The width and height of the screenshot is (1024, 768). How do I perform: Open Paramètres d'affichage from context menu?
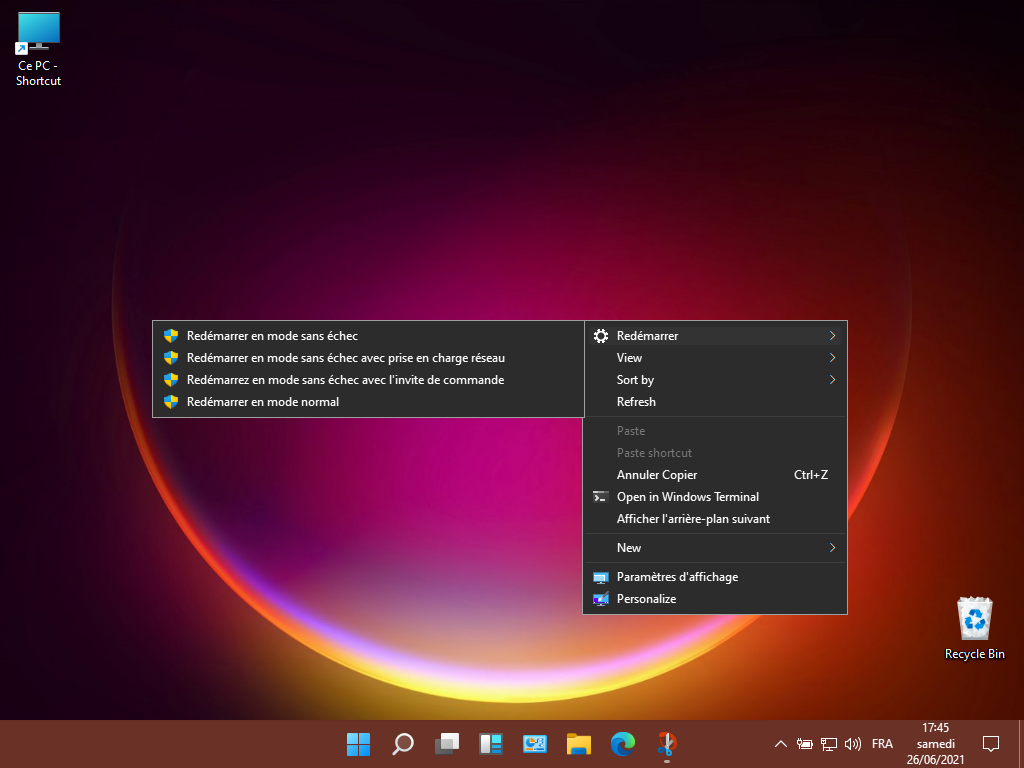[x=677, y=577]
